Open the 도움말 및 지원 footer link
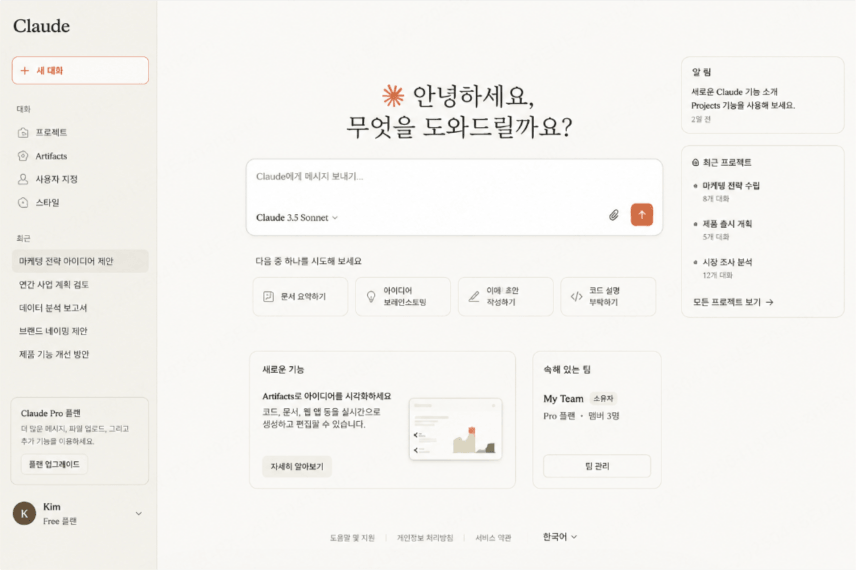This screenshot has height=570, width=856. [352, 538]
